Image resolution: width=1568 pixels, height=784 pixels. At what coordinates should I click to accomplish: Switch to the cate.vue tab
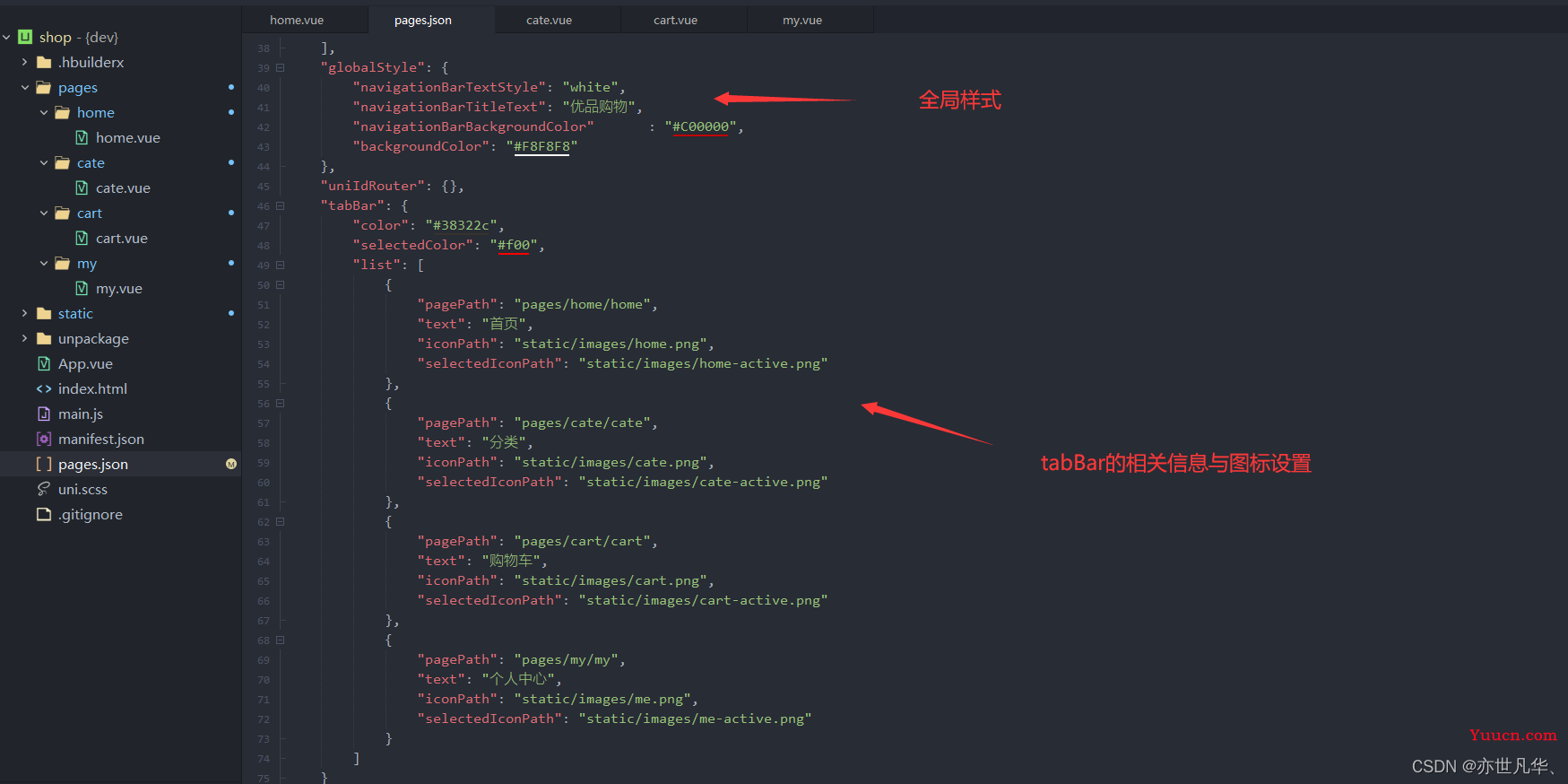[549, 20]
